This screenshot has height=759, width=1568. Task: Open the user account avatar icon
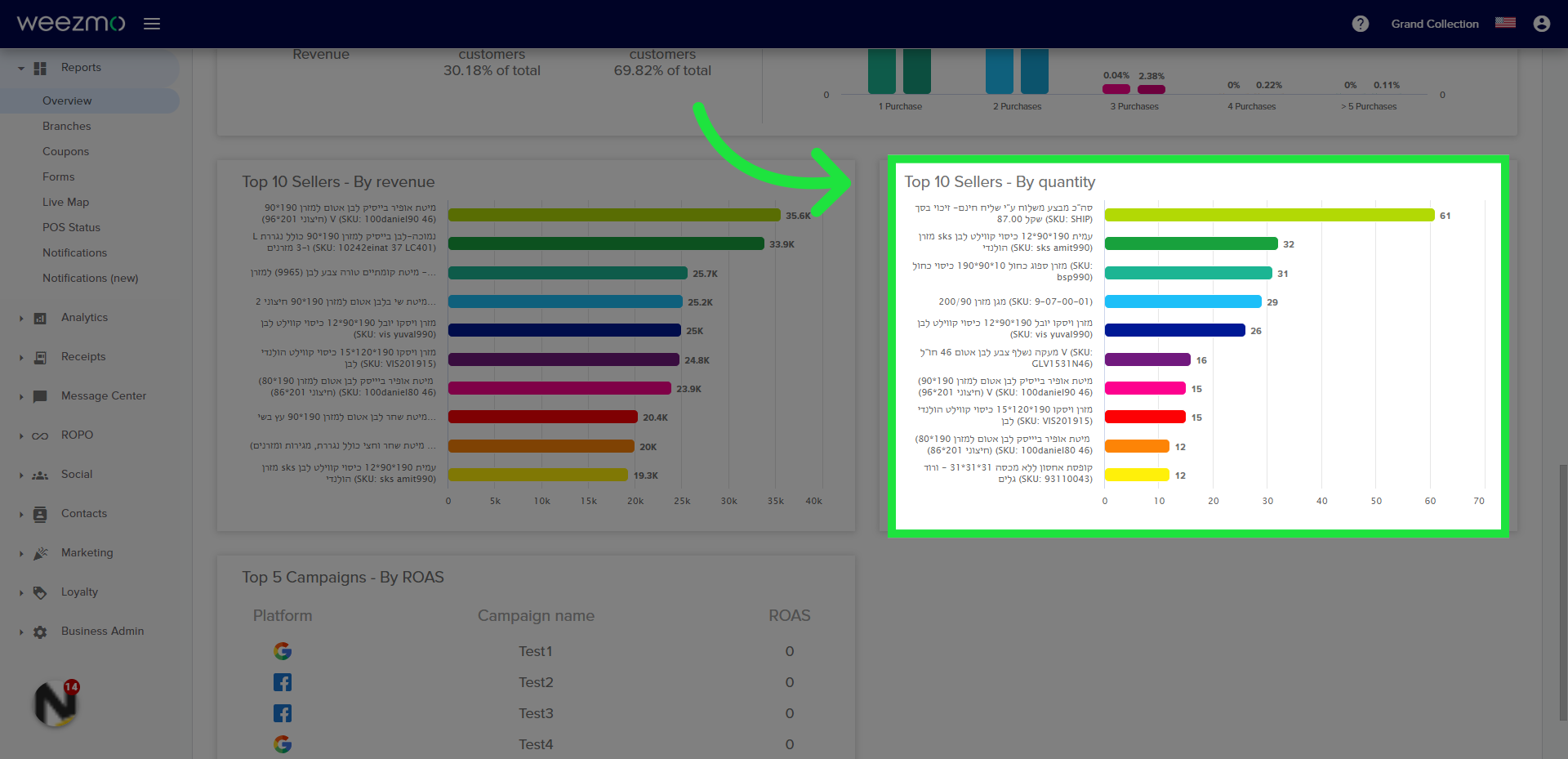tap(1542, 24)
